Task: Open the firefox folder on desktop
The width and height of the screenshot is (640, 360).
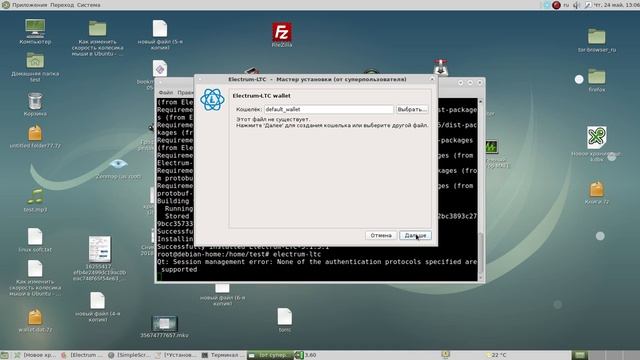Action: click(597, 80)
